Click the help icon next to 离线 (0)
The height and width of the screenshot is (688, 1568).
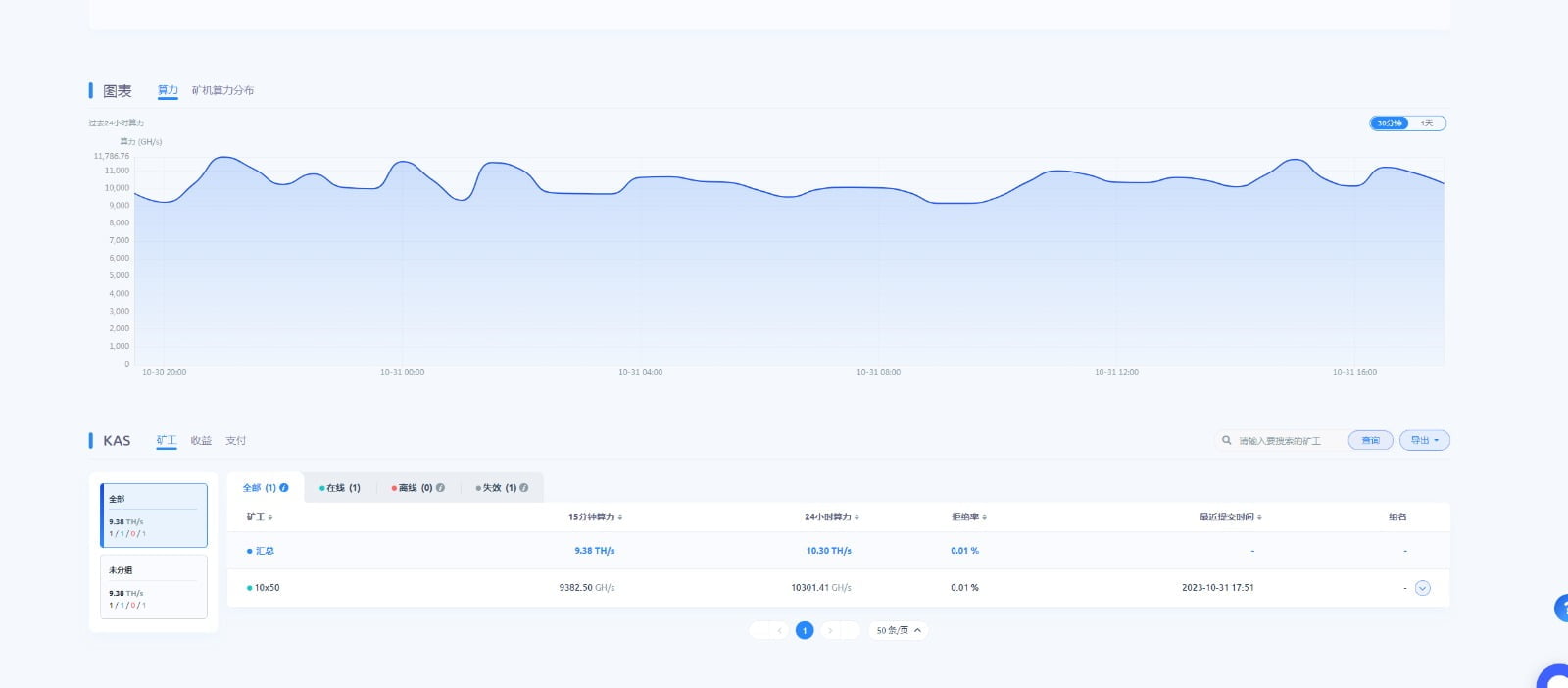[441, 488]
